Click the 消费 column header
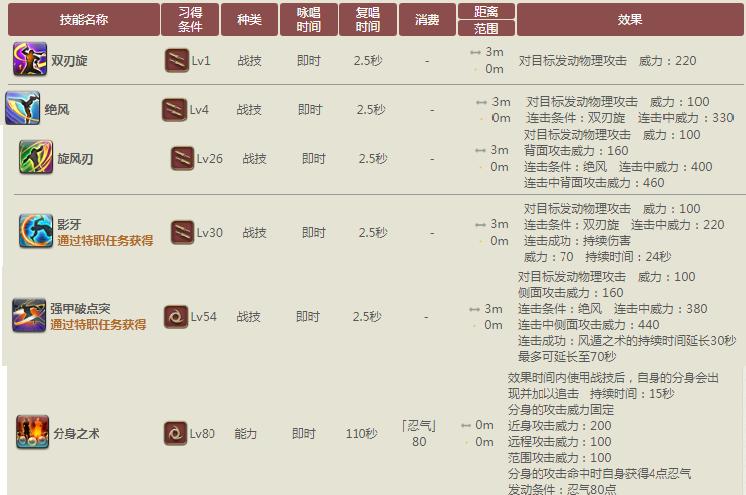Viewport: 746px width, 495px height. [x=427, y=20]
